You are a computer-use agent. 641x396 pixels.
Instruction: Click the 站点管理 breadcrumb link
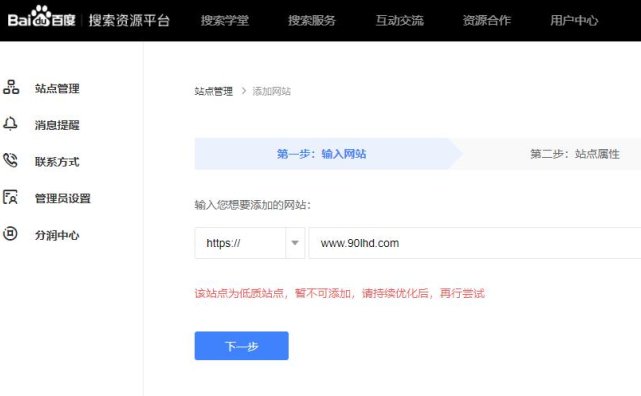[x=214, y=91]
